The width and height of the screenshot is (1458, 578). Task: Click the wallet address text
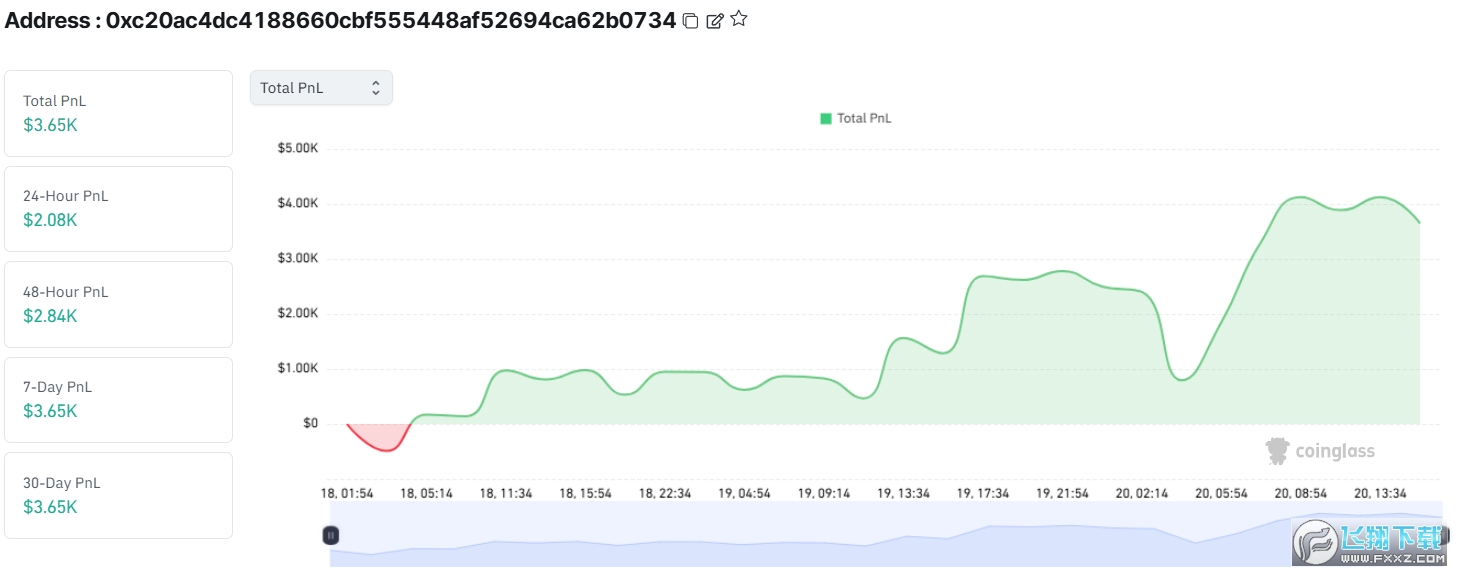(x=391, y=21)
